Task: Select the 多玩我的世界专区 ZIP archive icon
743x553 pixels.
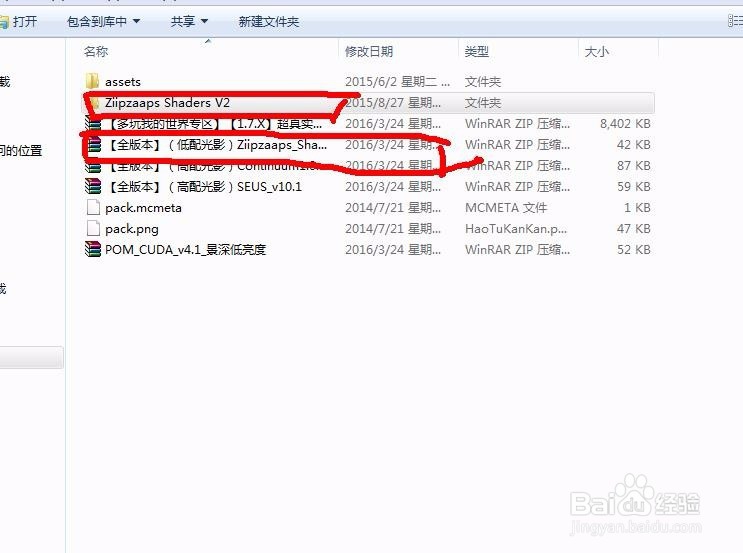Action: tap(93, 124)
